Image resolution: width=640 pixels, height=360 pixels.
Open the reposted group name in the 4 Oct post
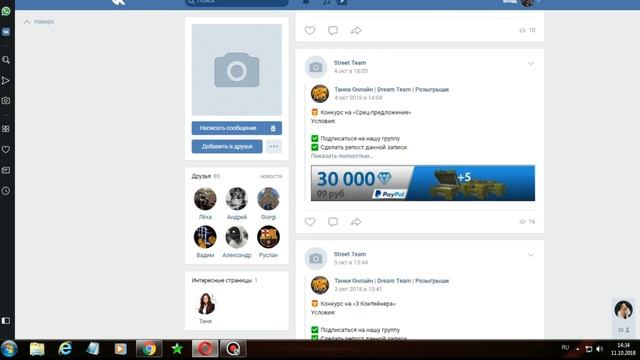pyautogui.click(x=391, y=89)
